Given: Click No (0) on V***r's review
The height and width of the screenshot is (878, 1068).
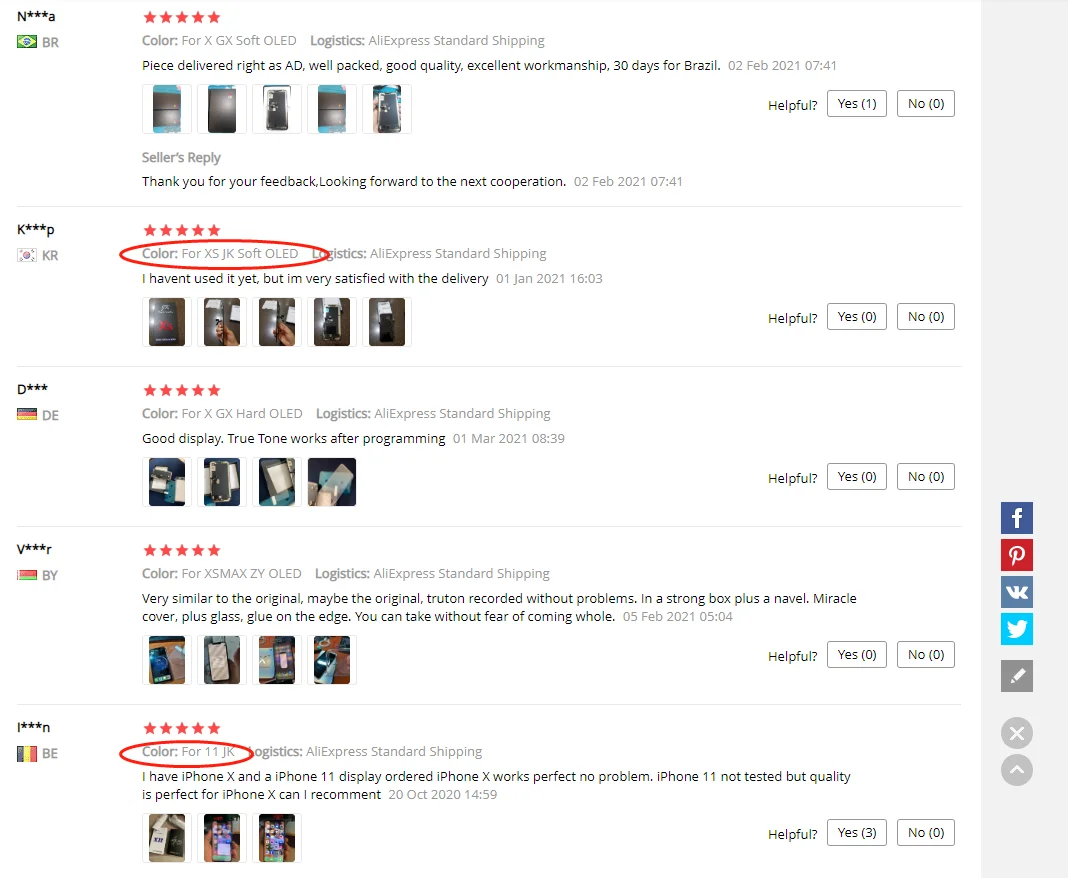Looking at the screenshot, I should point(925,655).
